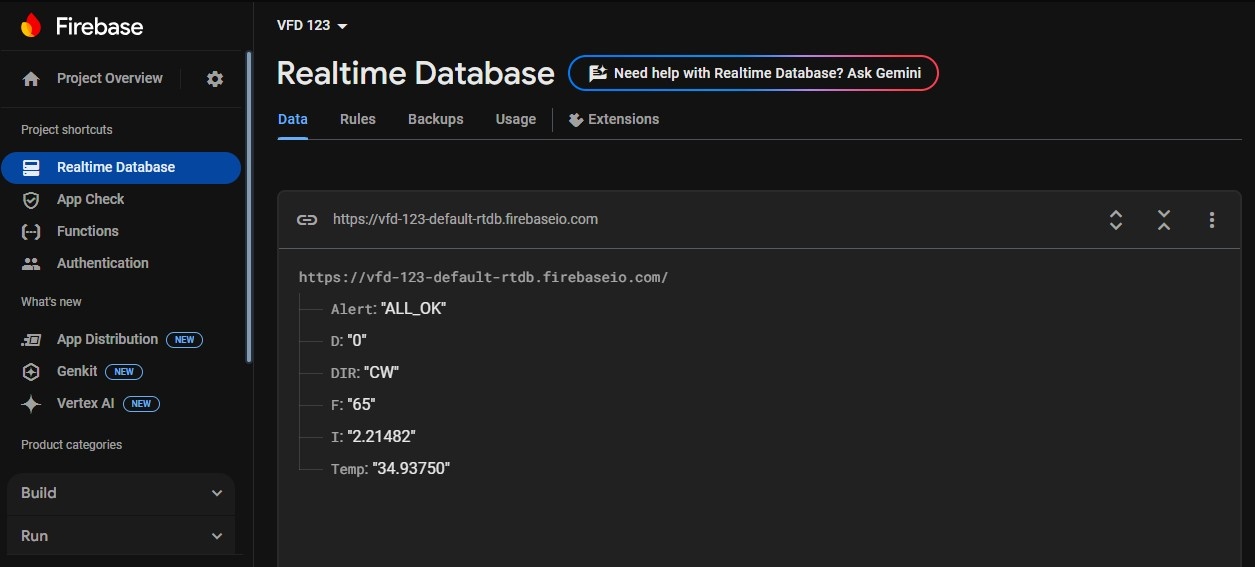Select the F "65" entry
This screenshot has width=1255, height=567.
pos(352,405)
